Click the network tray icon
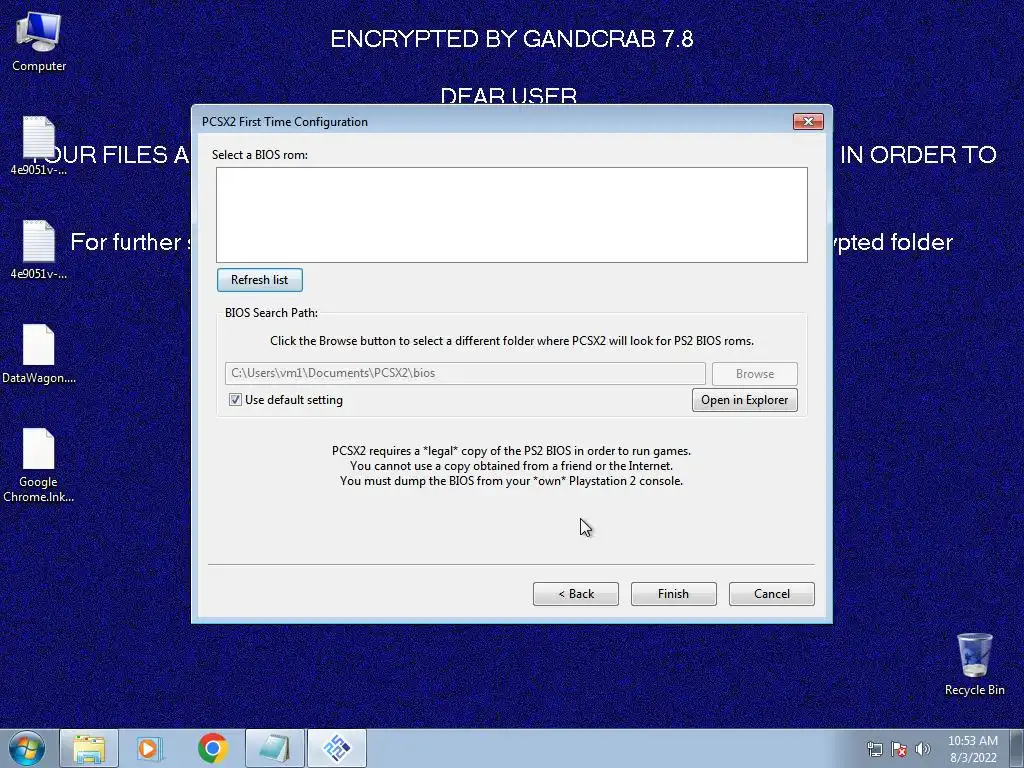Viewport: 1024px width, 768px height. [874, 749]
